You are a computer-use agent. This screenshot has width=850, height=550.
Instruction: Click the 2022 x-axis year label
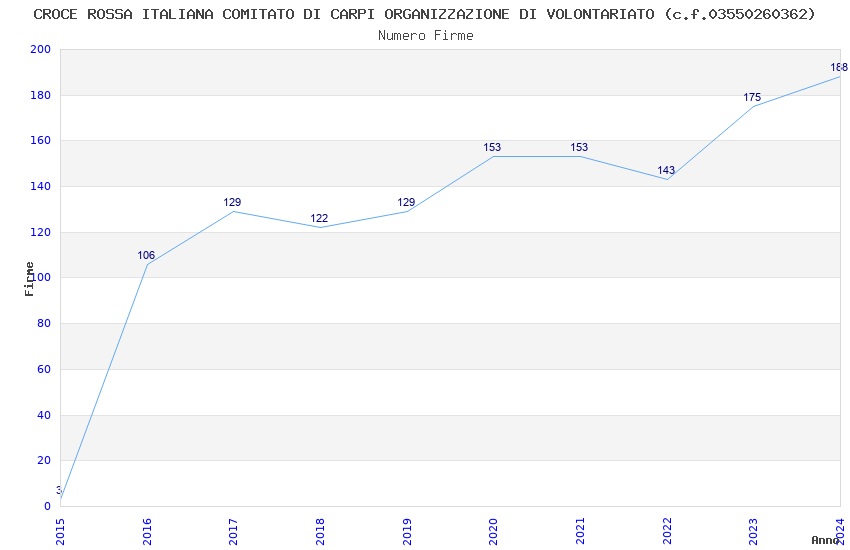(x=667, y=532)
